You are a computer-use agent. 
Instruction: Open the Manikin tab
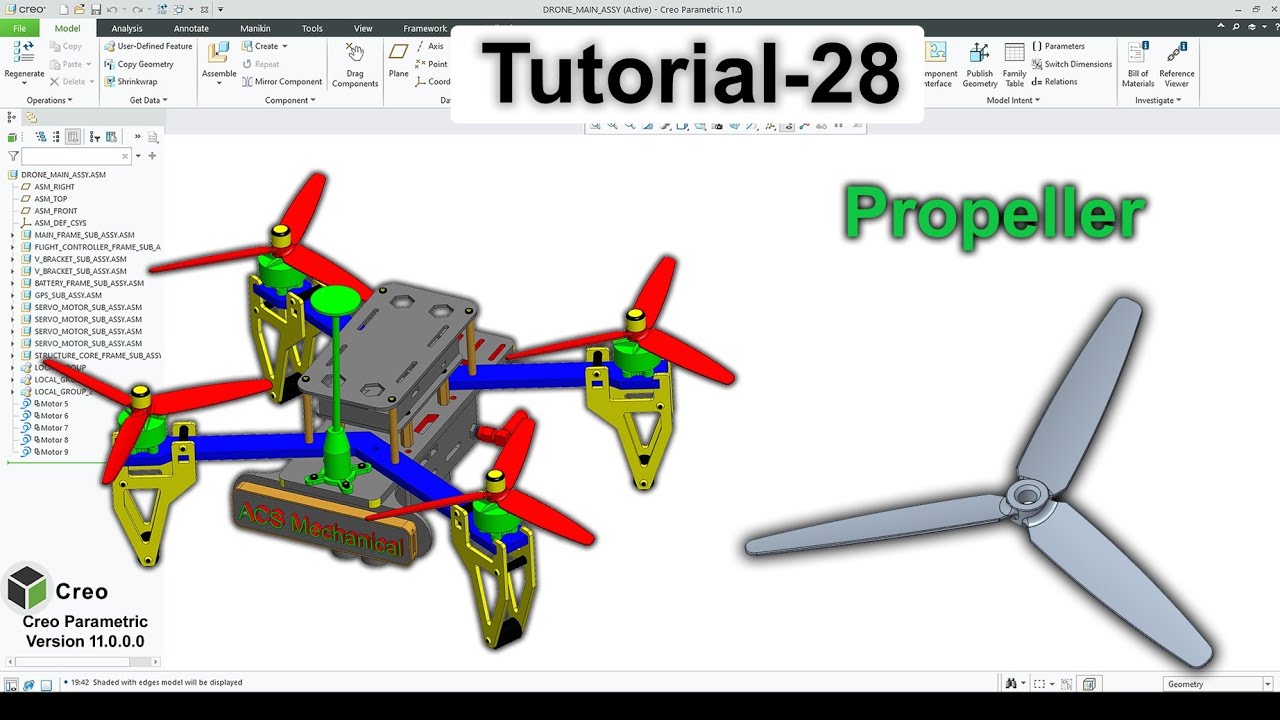coord(255,28)
